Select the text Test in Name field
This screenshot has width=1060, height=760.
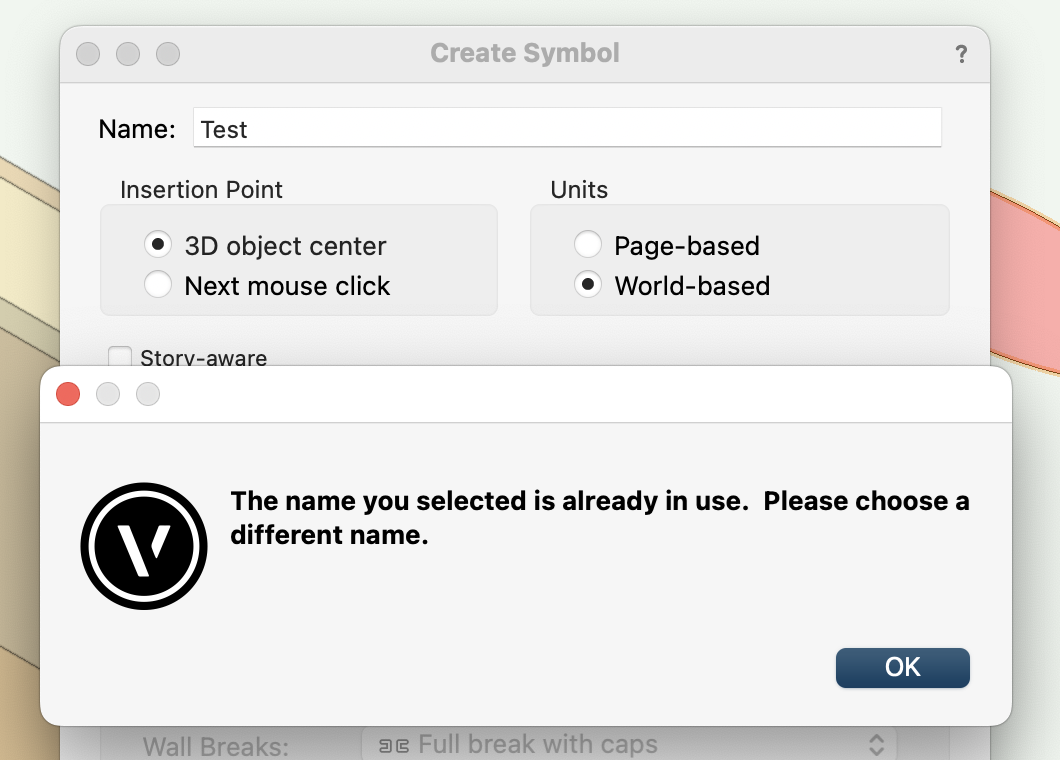pos(224,129)
